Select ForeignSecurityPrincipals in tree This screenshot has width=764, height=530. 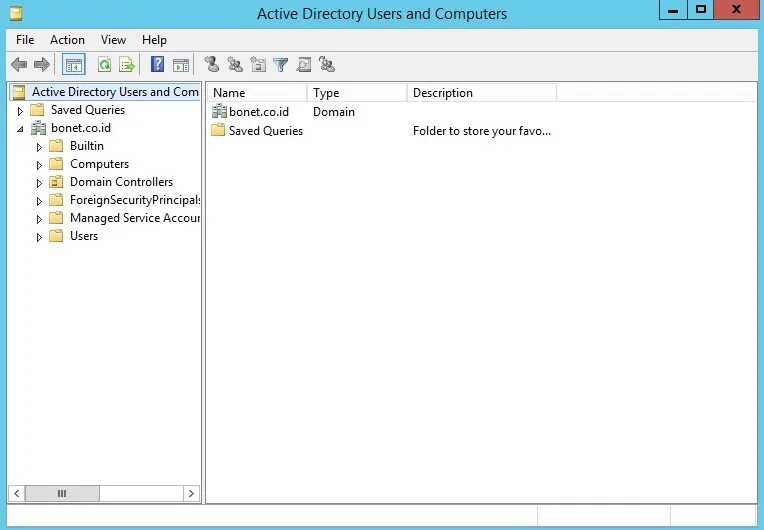pyautogui.click(x=134, y=200)
